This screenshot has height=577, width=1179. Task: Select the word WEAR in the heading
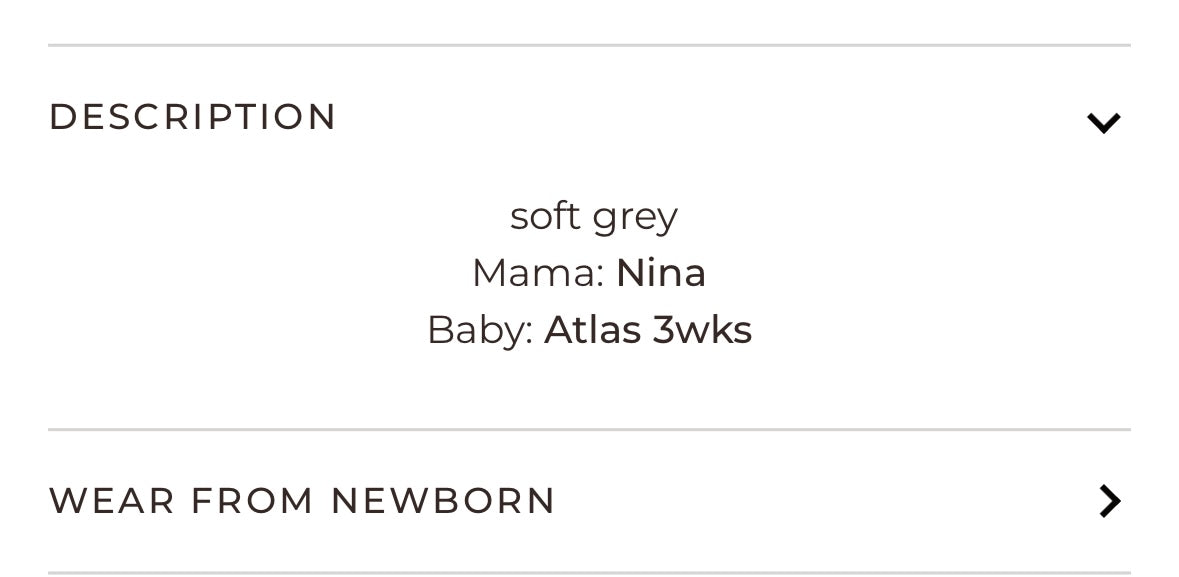pos(112,501)
